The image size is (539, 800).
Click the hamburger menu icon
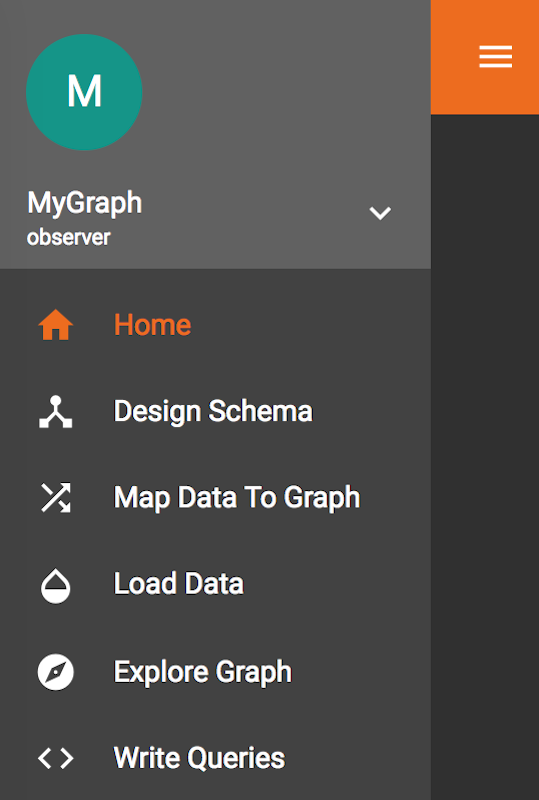click(x=496, y=57)
